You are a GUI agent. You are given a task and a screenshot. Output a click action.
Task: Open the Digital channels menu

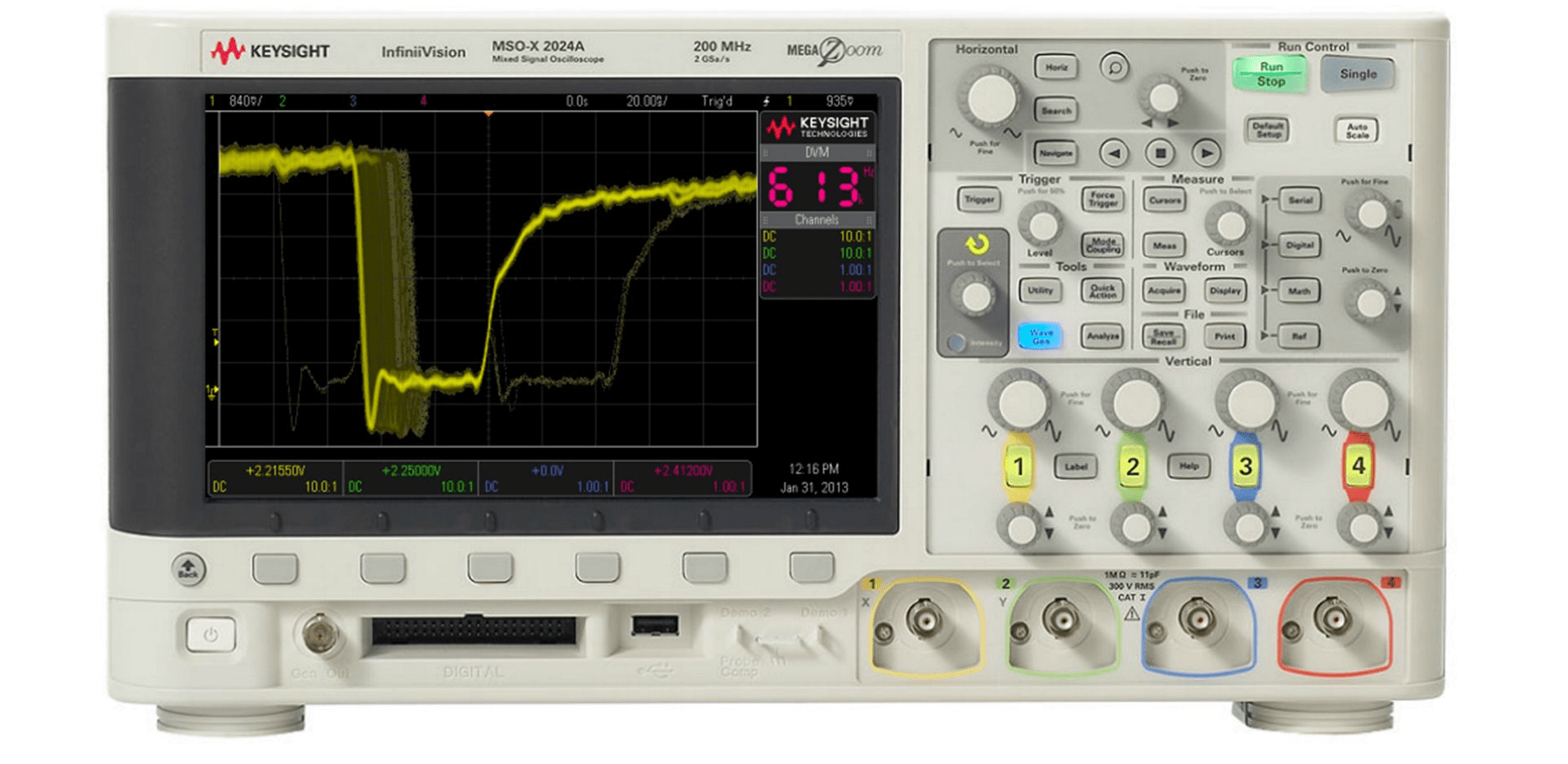(1298, 246)
